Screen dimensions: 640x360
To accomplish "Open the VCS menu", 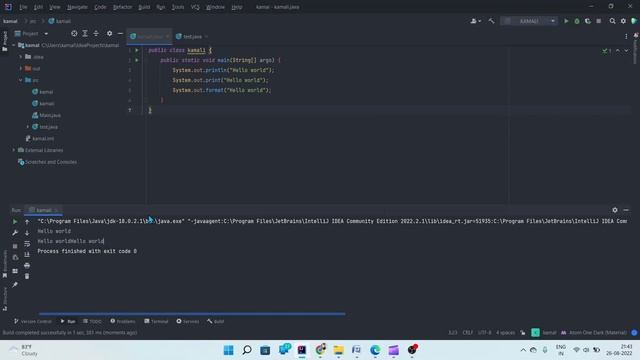I will [x=195, y=7].
